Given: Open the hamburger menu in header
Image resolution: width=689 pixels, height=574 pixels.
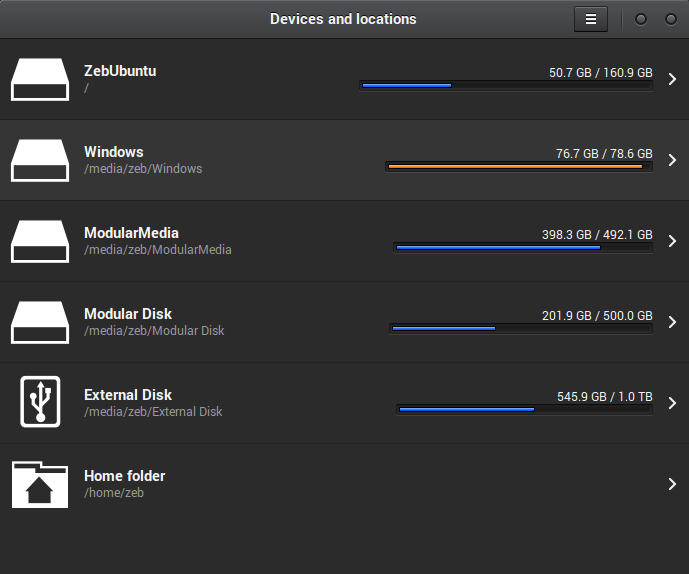Looking at the screenshot, I should [x=590, y=19].
